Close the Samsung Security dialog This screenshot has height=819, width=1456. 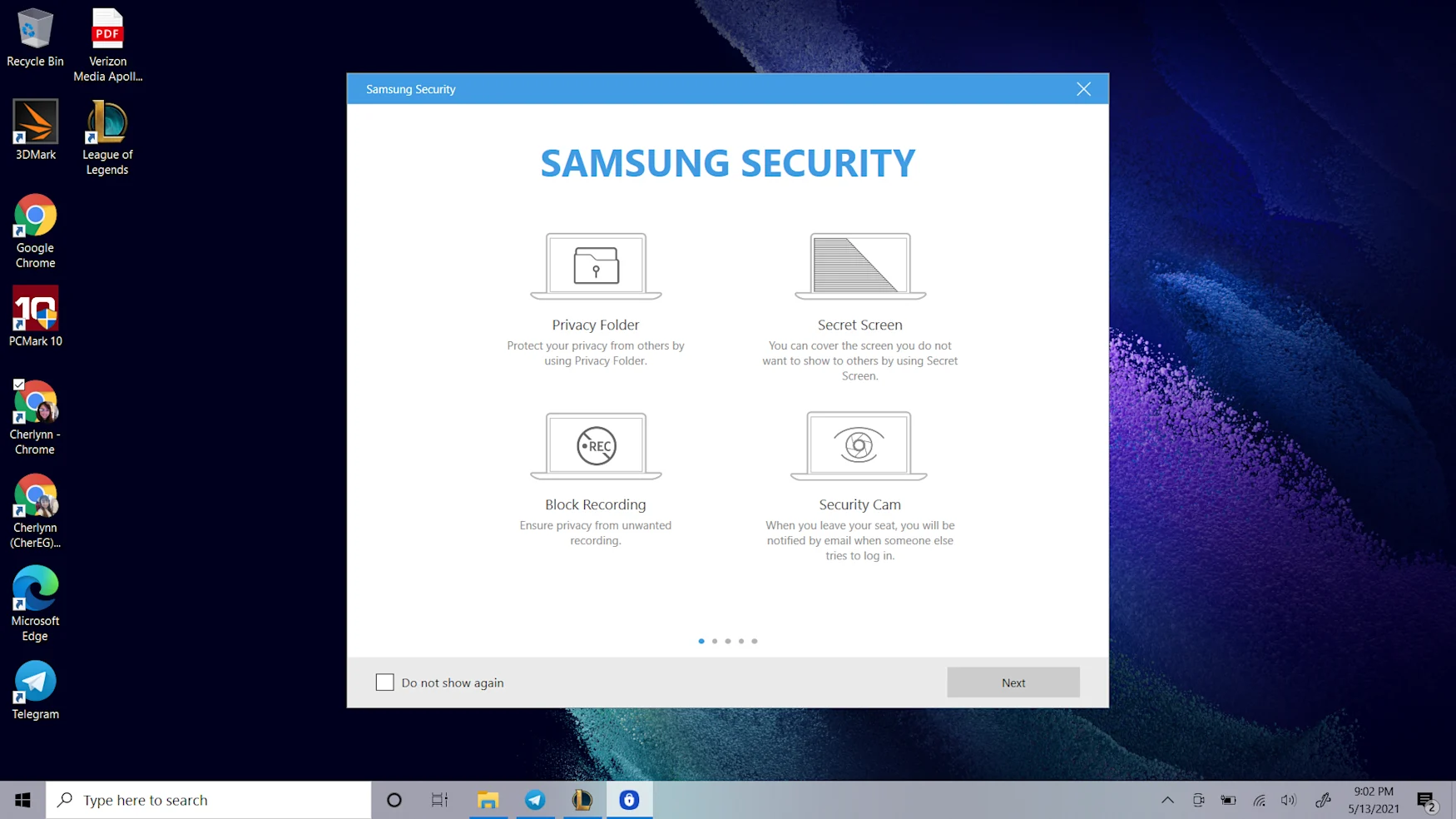coord(1083,89)
